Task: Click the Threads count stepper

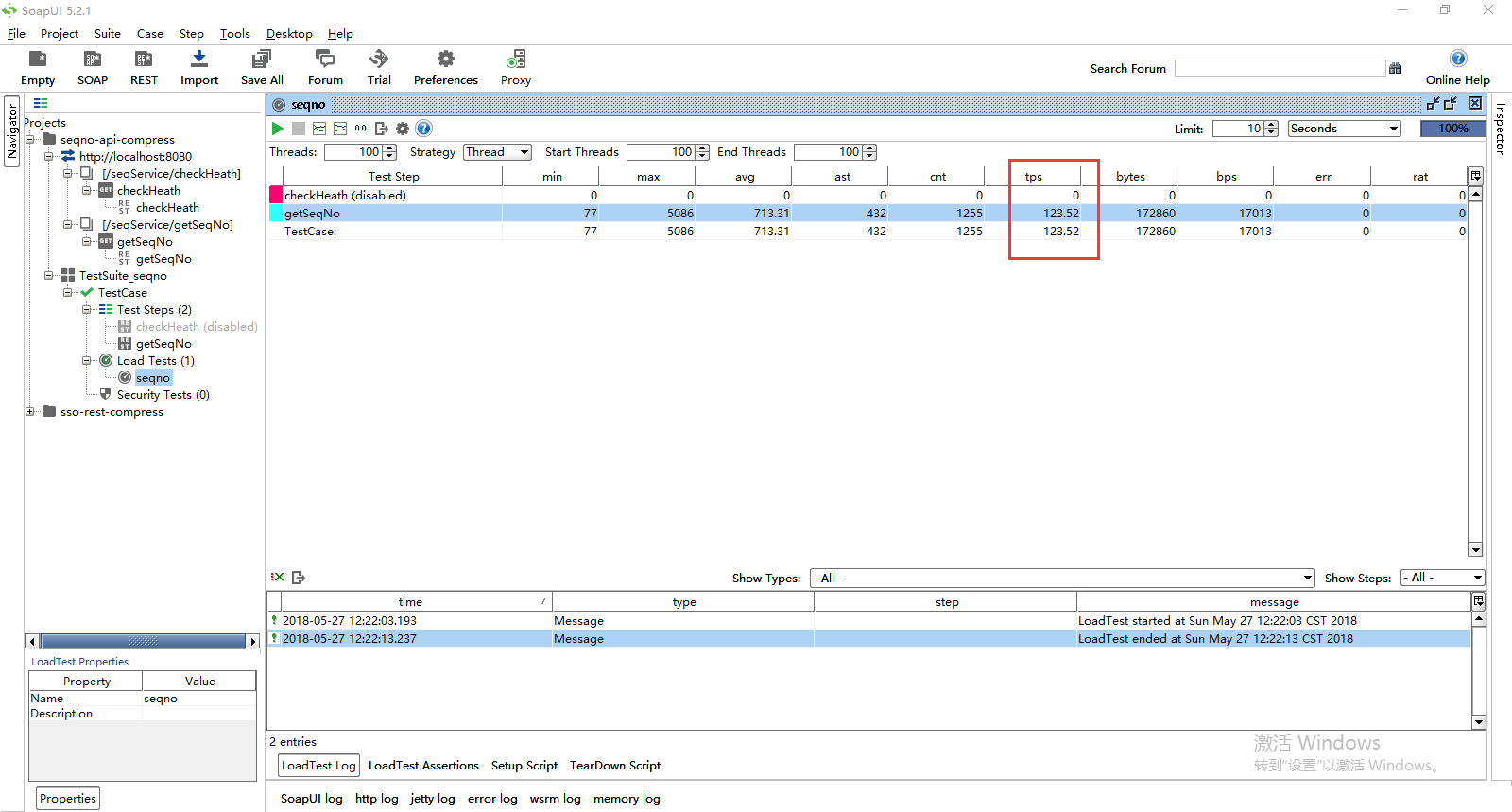Action: (390, 152)
